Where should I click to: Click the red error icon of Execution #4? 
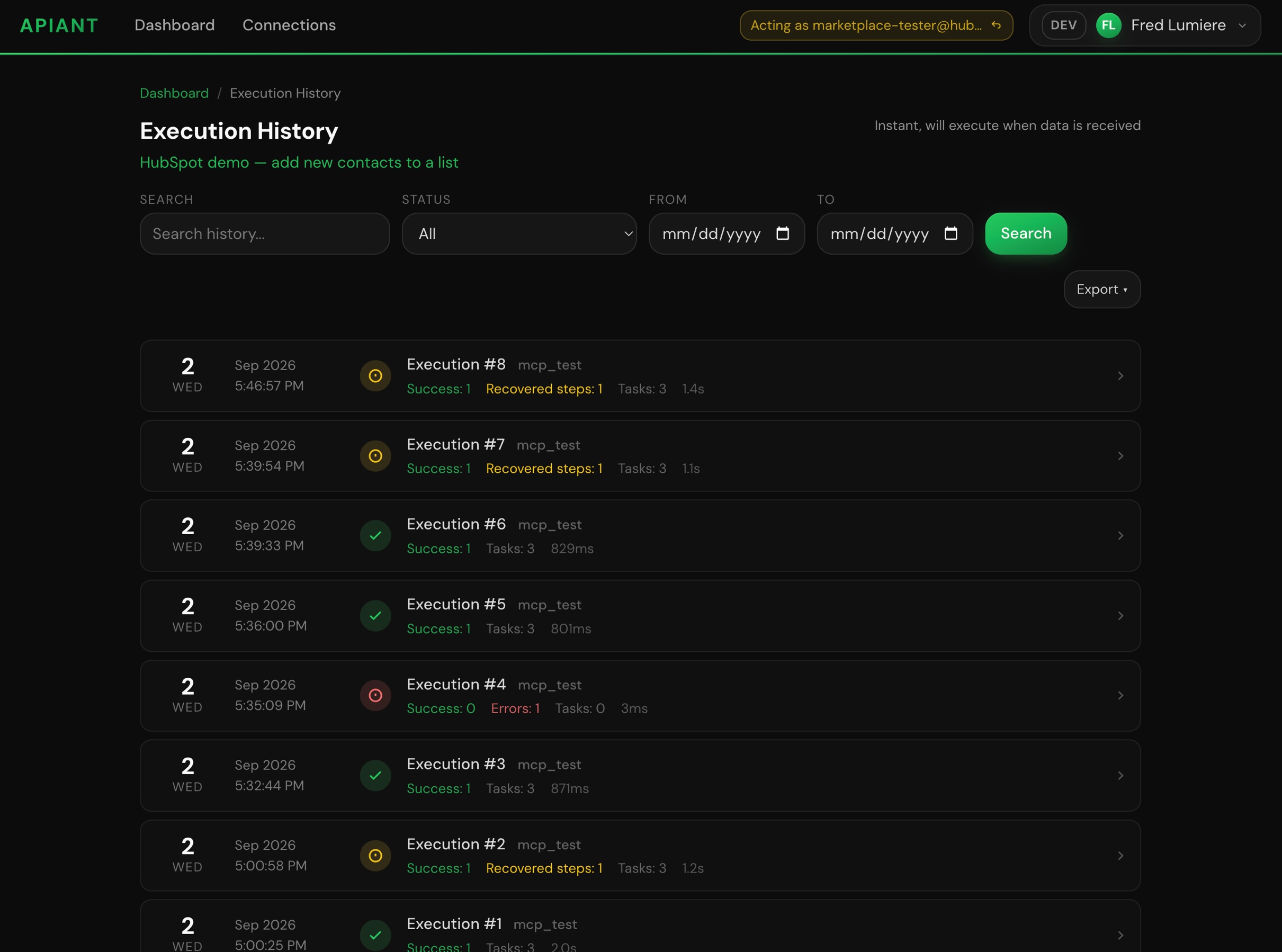(375, 696)
